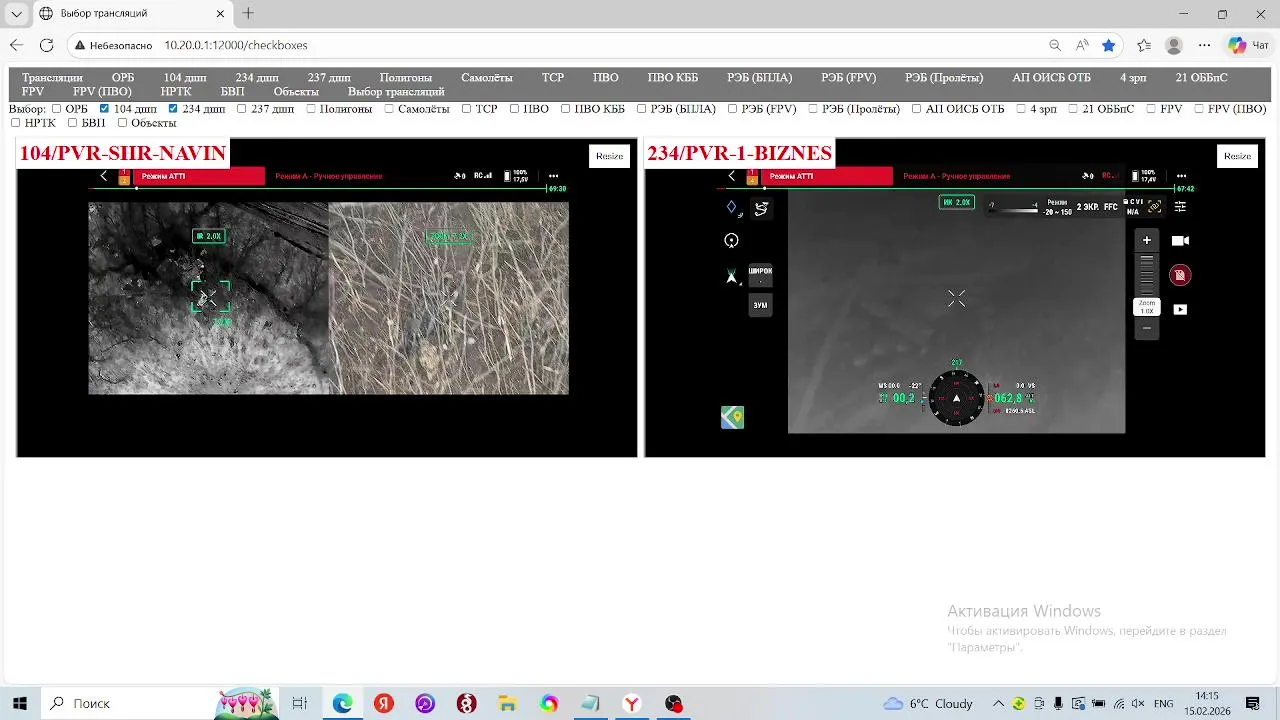
Task: Check the Самолёты checkbox
Action: click(389, 109)
